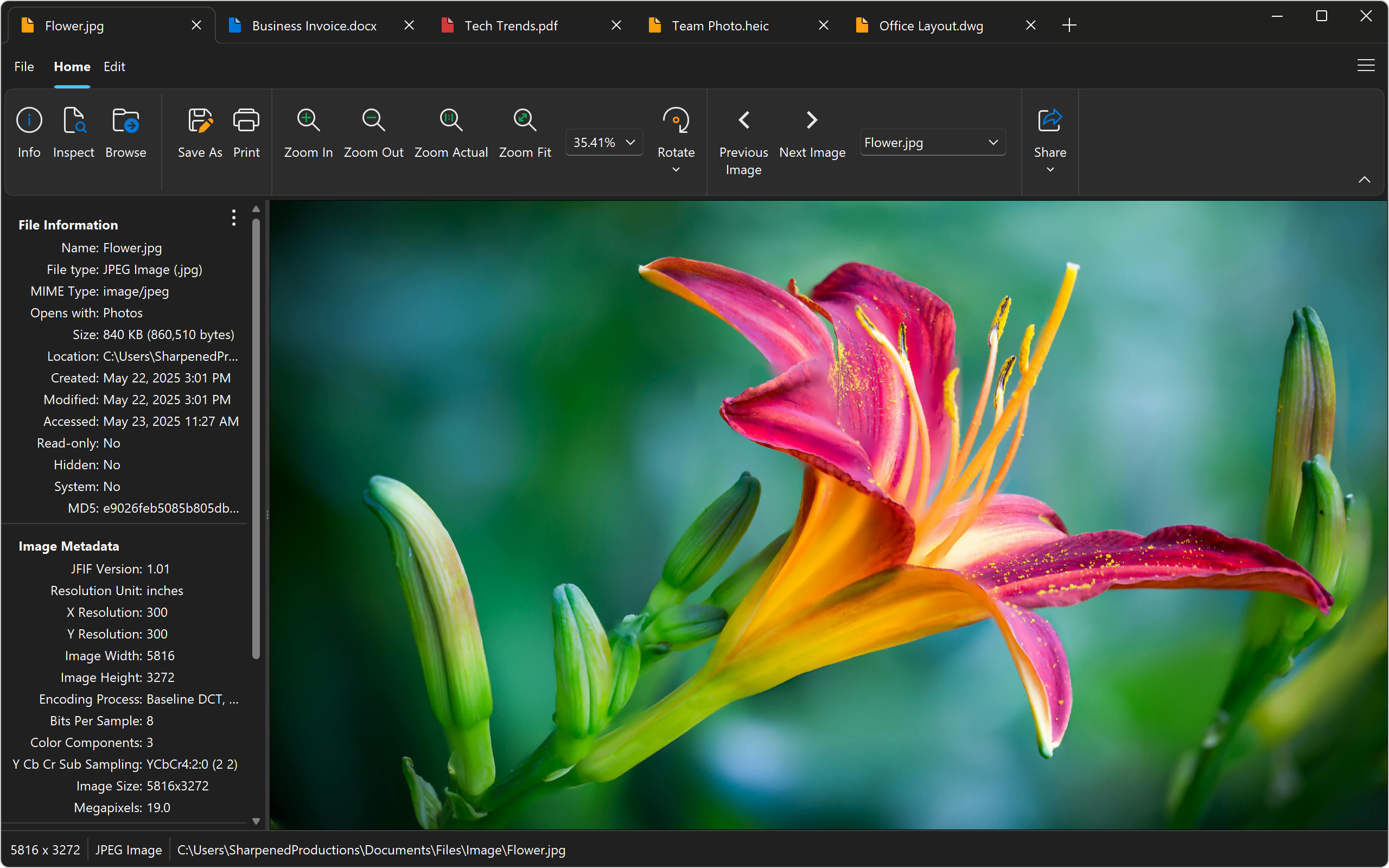Click the Browse folder icon

click(x=125, y=120)
